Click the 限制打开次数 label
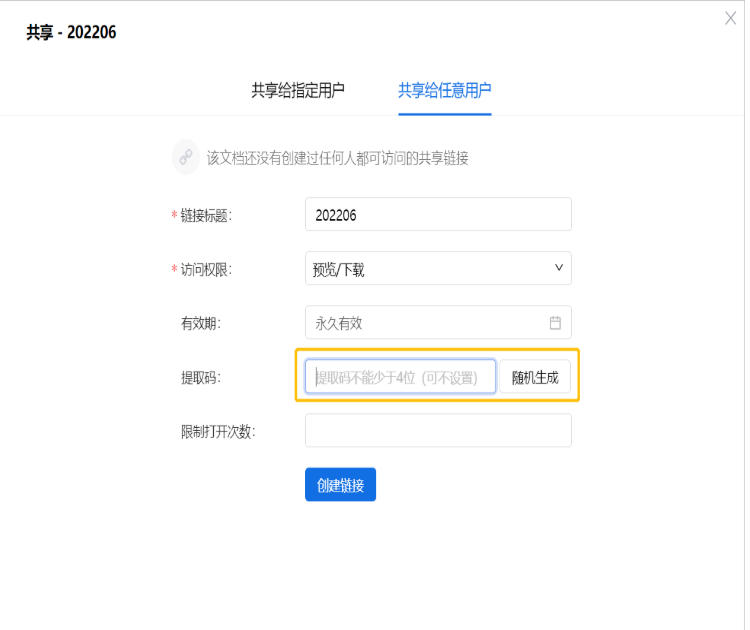 pyautogui.click(x=218, y=431)
